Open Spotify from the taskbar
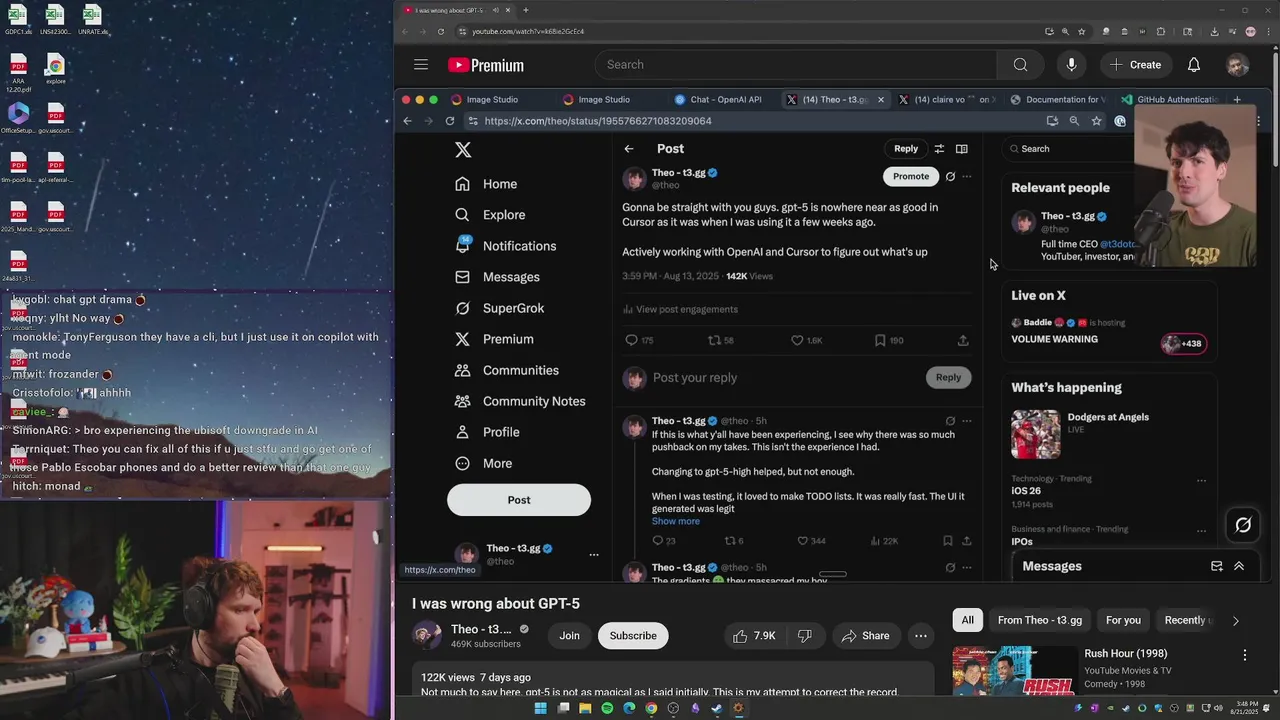 point(607,708)
